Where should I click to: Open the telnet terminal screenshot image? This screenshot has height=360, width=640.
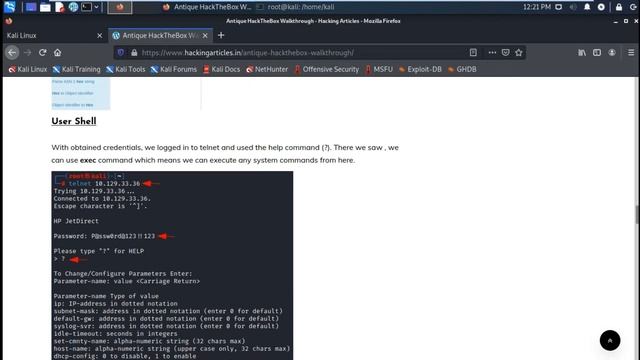(172, 266)
